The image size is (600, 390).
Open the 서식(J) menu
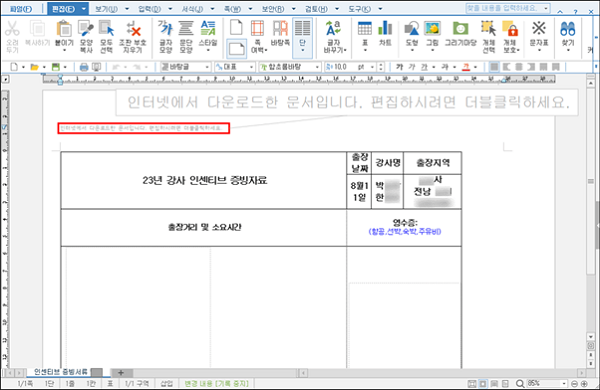click(x=192, y=9)
